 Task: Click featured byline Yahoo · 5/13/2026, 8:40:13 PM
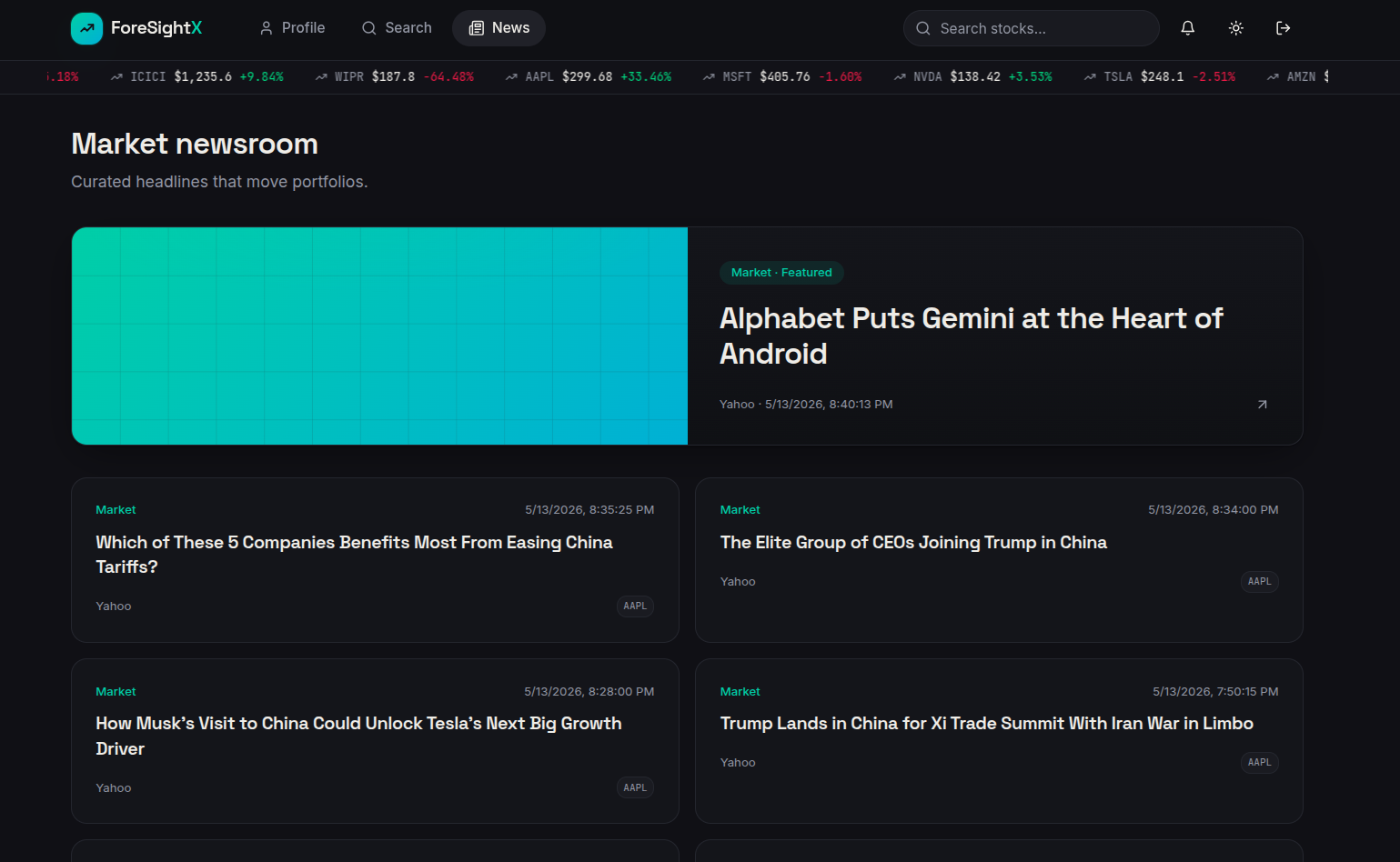(x=806, y=405)
